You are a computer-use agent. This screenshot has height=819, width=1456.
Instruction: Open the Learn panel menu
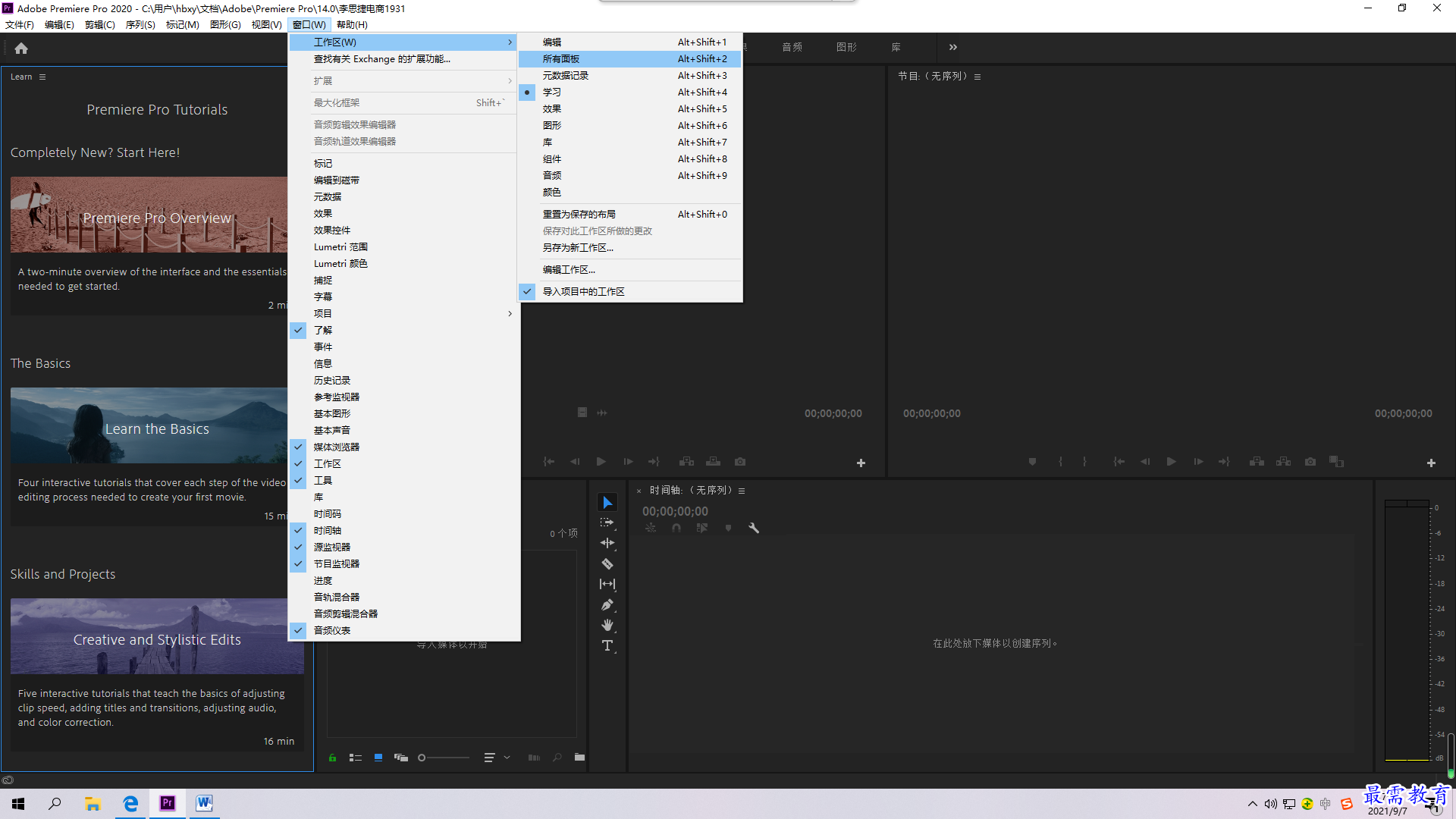(x=42, y=77)
